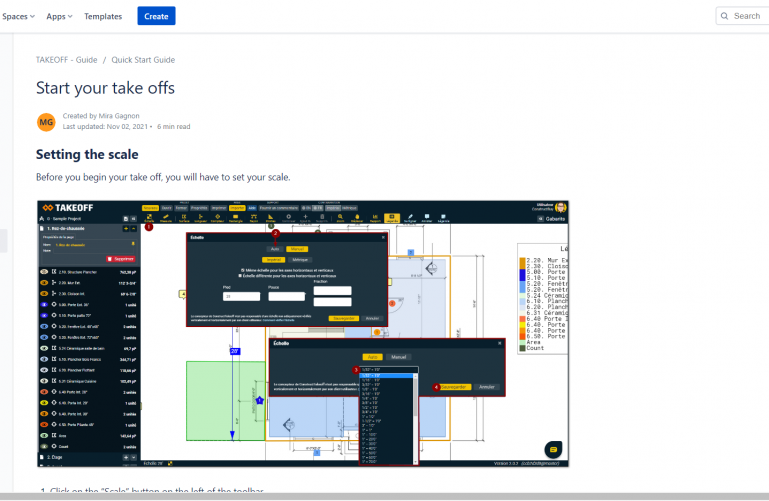Select the zoom magnifier tool icon

pos(340,218)
